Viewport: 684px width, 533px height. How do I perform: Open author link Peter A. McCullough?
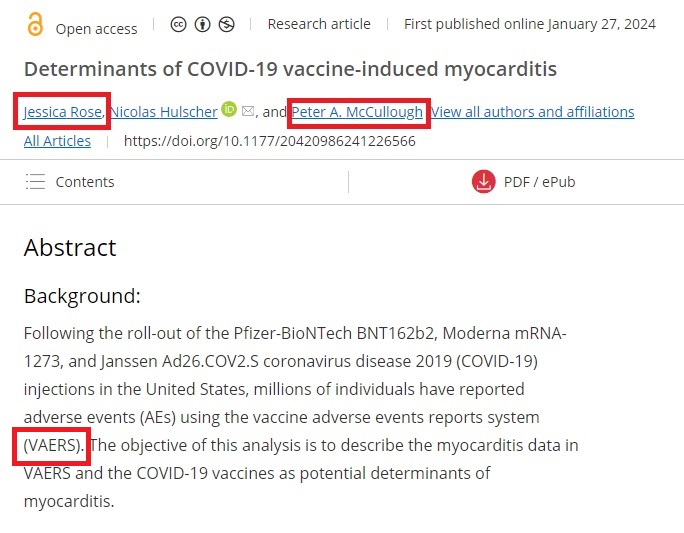pos(357,112)
